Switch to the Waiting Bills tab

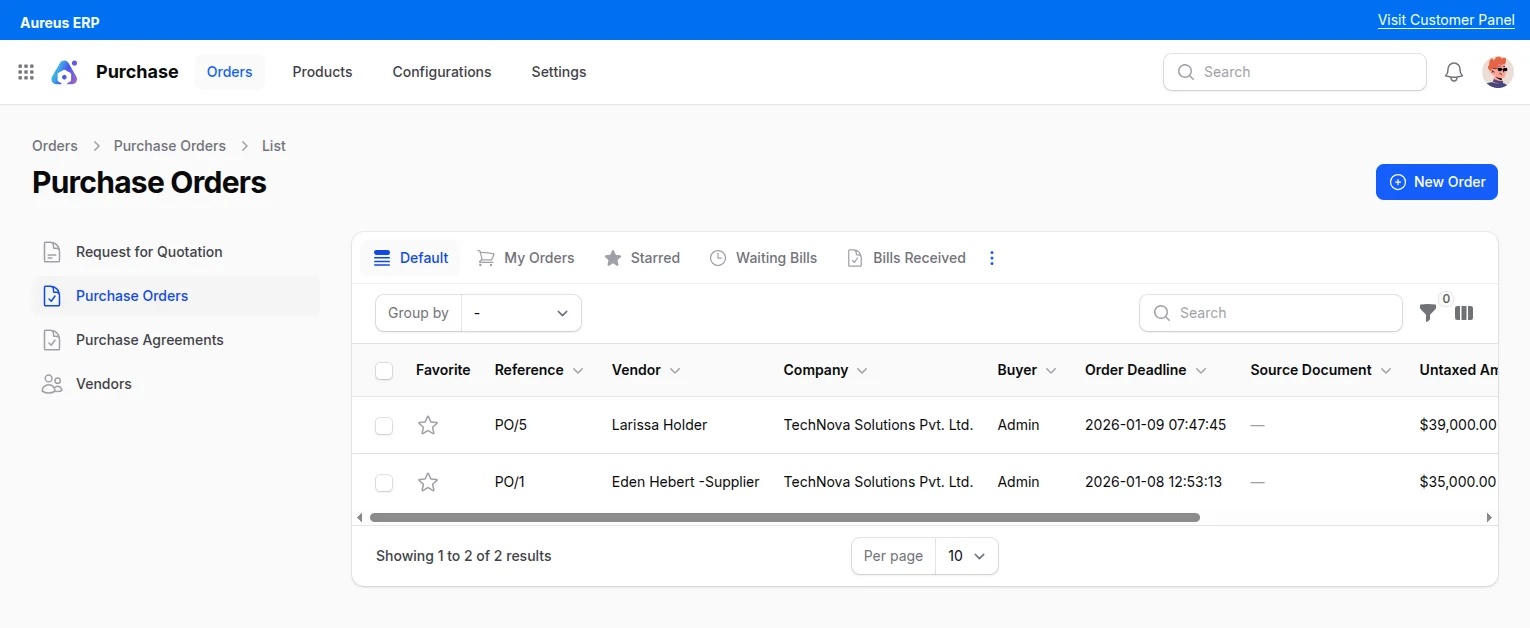point(764,258)
